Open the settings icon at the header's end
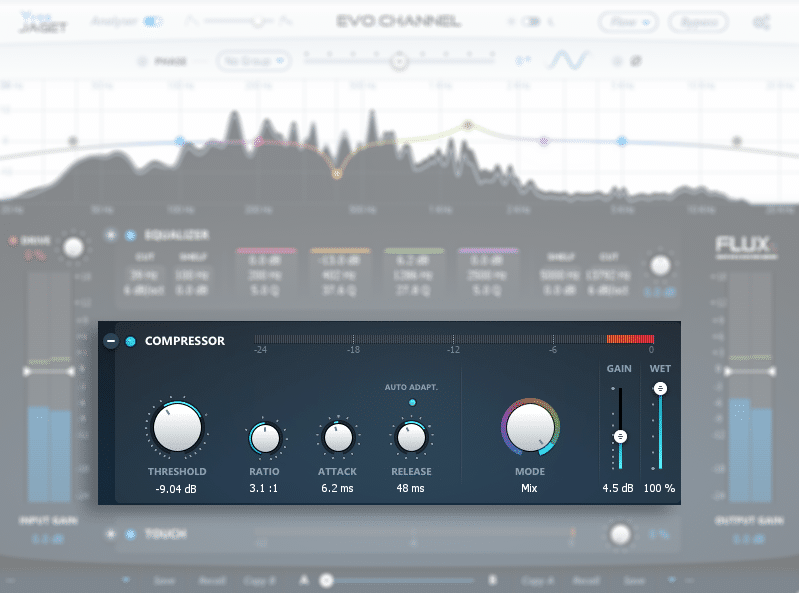This screenshot has height=593, width=799. pyautogui.click(x=761, y=22)
